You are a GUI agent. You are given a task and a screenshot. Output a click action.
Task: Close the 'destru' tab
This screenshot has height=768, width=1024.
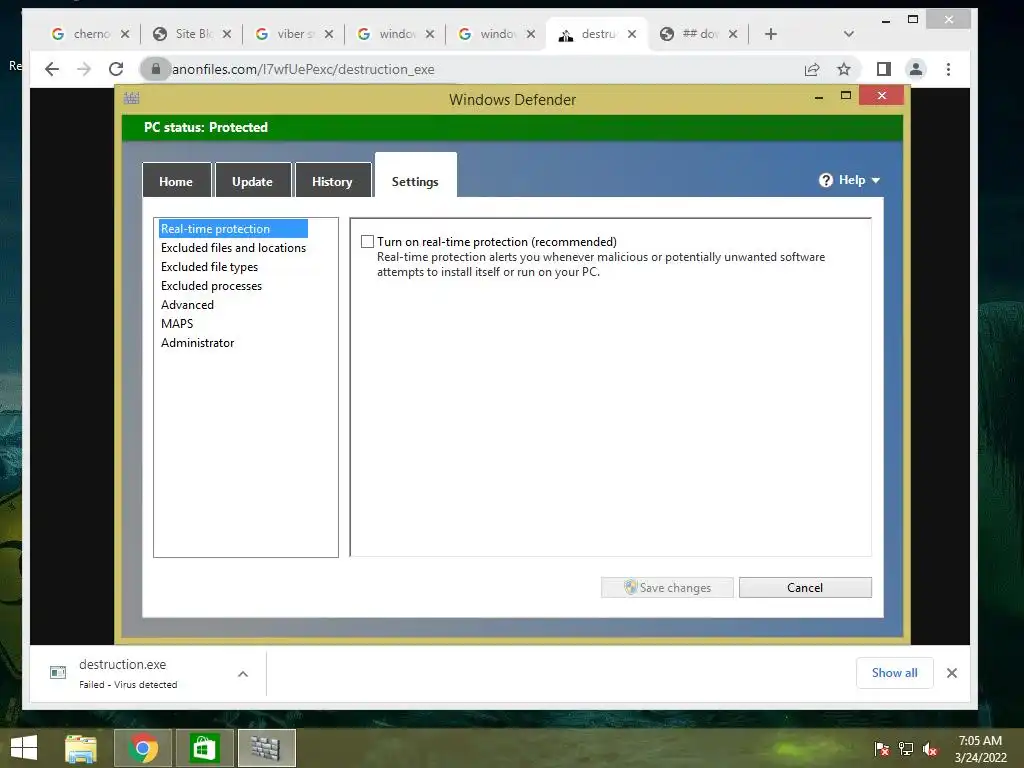(x=632, y=34)
